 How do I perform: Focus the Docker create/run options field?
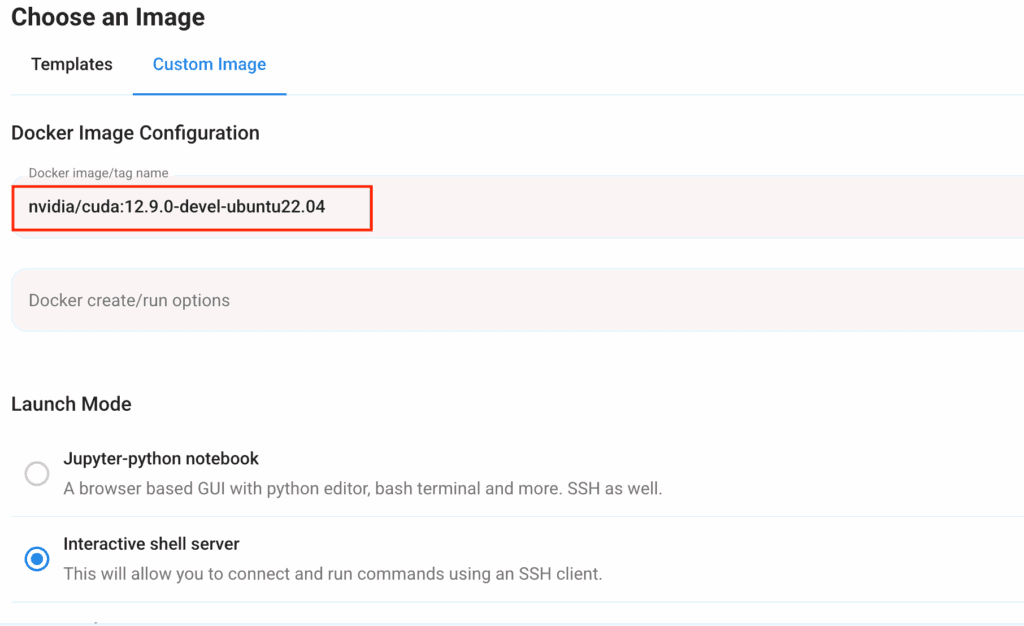coord(600,300)
